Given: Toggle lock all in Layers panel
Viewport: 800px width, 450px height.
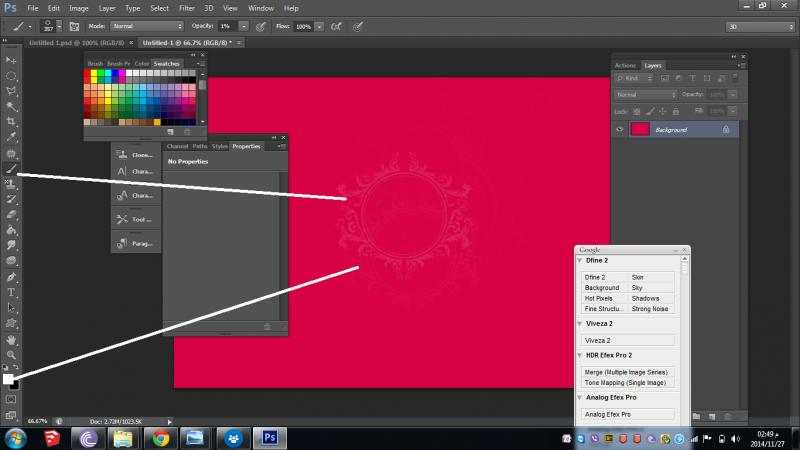Looking at the screenshot, I should (676, 111).
